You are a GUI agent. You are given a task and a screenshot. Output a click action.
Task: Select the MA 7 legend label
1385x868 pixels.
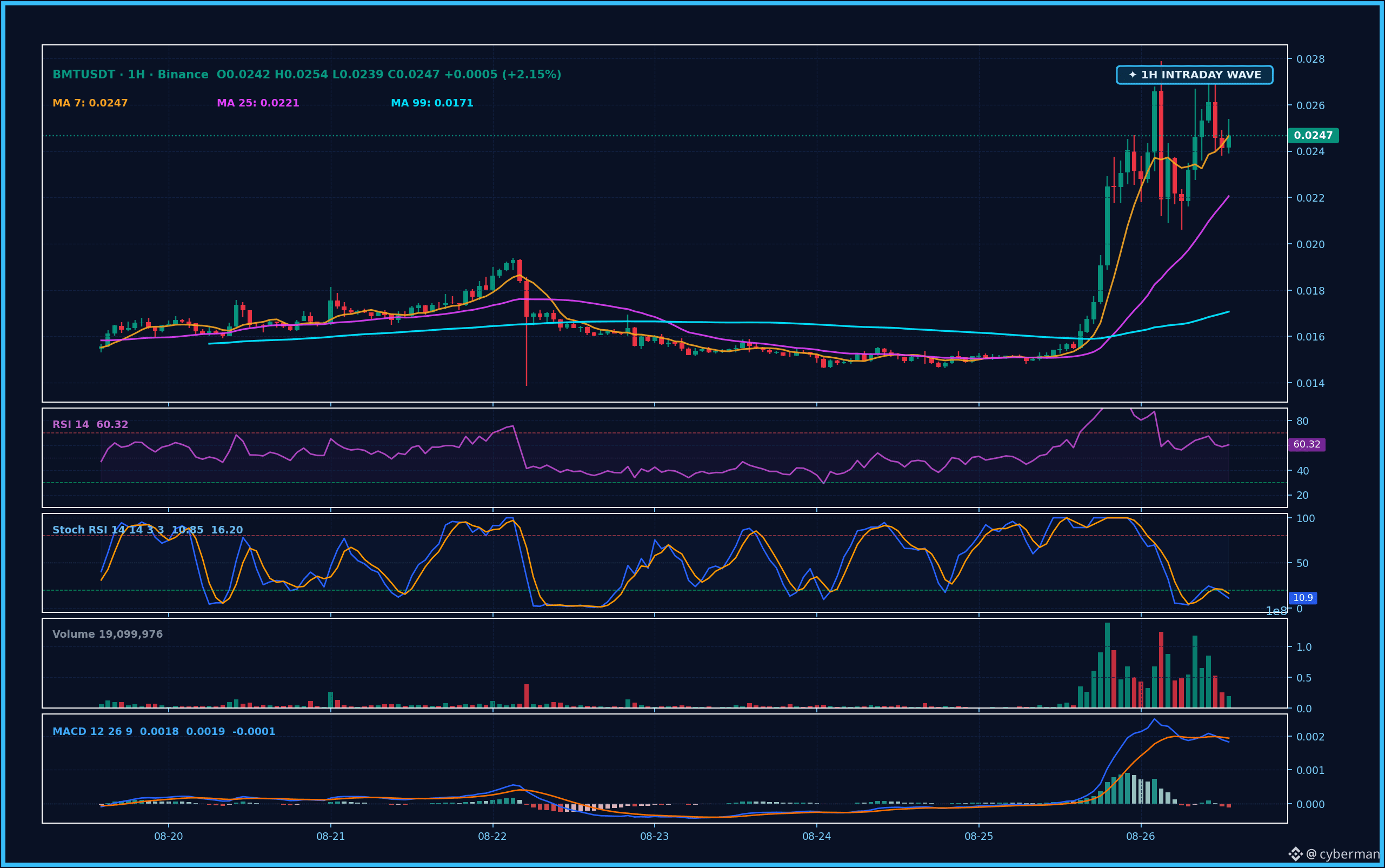90,103
